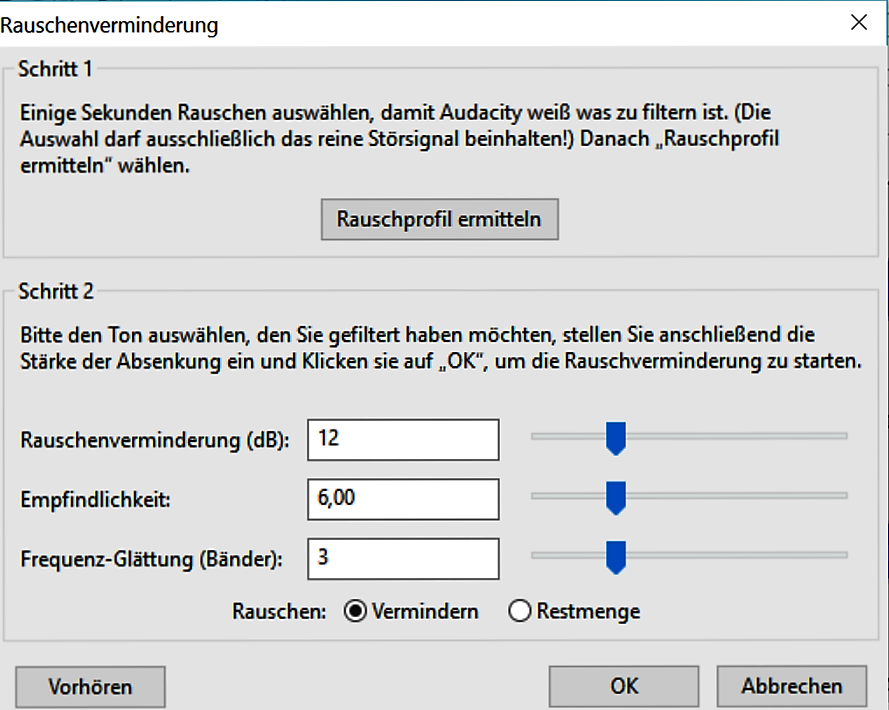Click the Empfindlichkeit slider handle
This screenshot has width=889, height=710.
tap(616, 497)
